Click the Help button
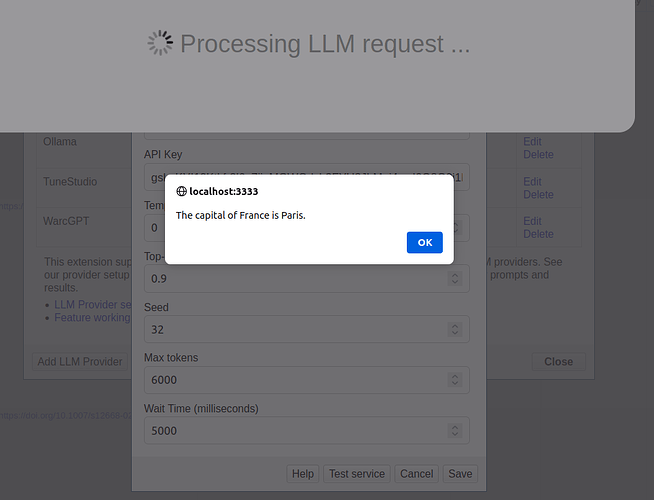The width and height of the screenshot is (654, 500). click(x=303, y=474)
